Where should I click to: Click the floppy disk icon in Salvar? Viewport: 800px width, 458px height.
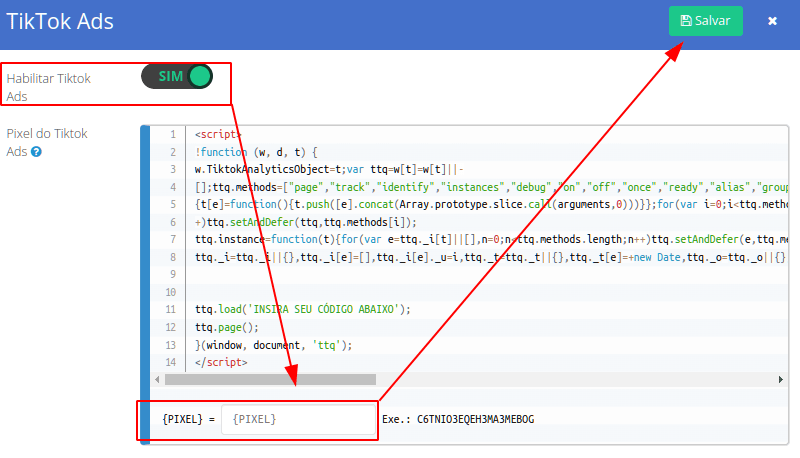point(686,21)
